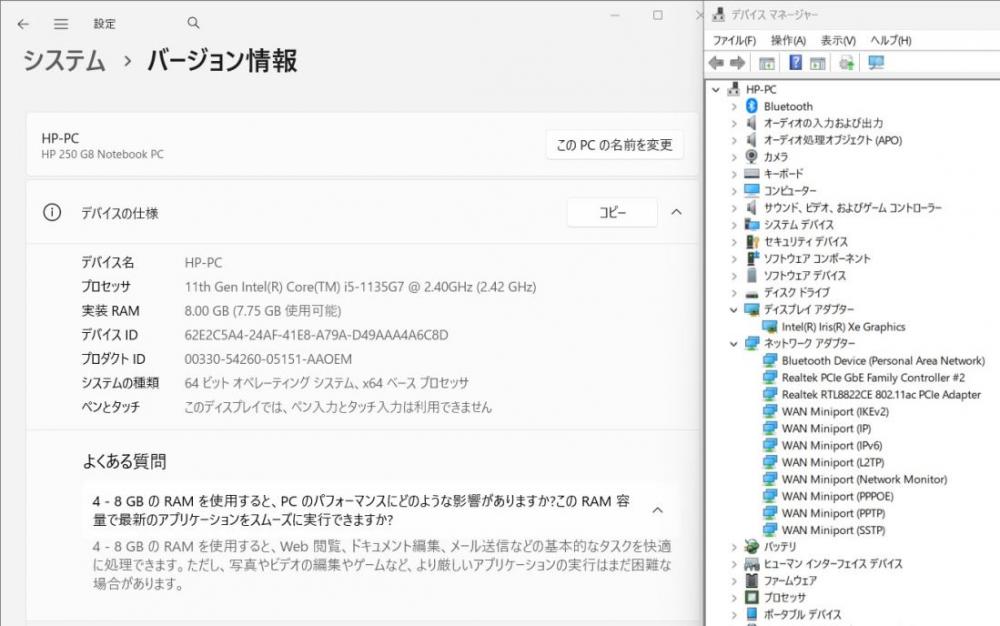The width and height of the screenshot is (1000, 626).
Task: Collapse the ネットワーク アダプター node
Action: coord(733,344)
